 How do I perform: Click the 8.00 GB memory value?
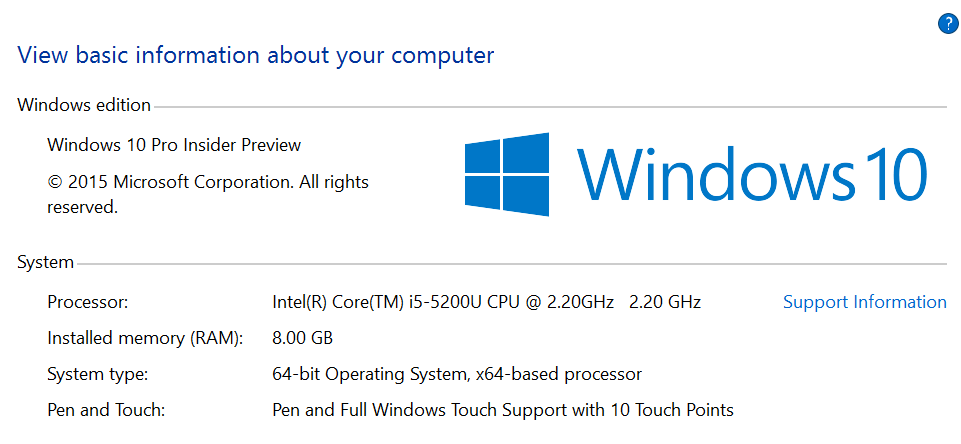[x=302, y=338]
